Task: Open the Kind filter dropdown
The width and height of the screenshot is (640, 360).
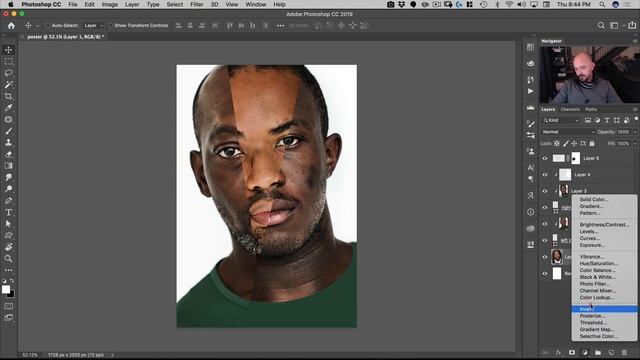Action: [x=561, y=120]
